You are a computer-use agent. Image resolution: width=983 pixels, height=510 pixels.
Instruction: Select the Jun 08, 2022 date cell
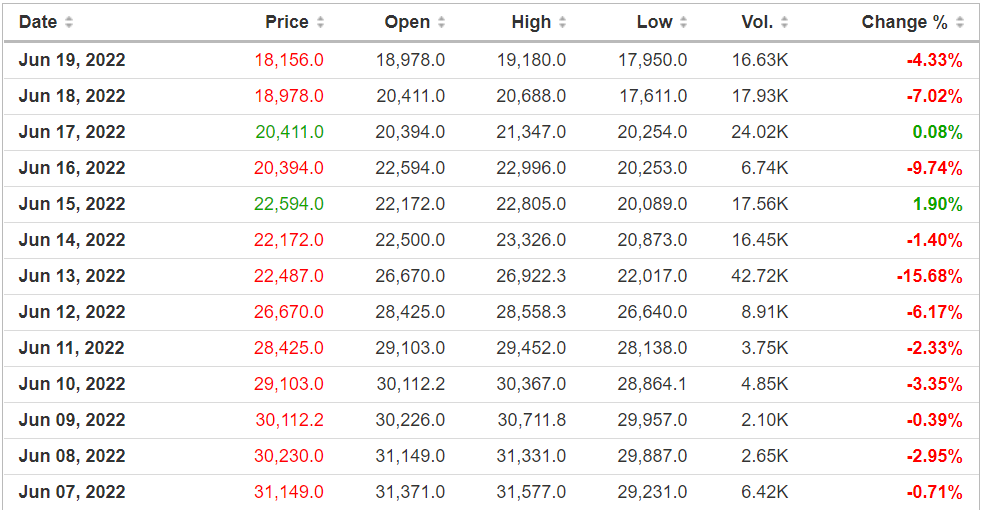tap(72, 456)
